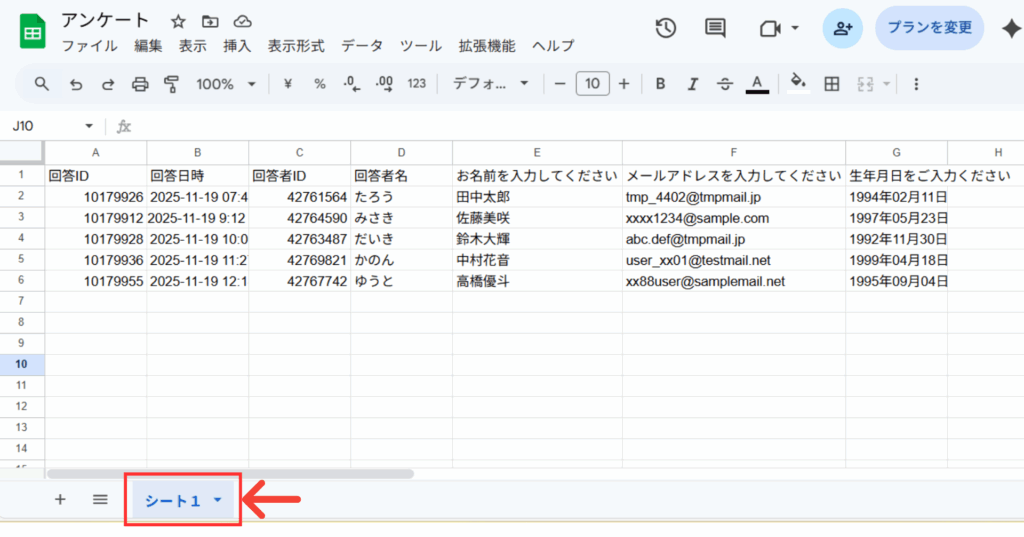Select the paint format tool
Image resolution: width=1024 pixels, height=537 pixels.
171,84
